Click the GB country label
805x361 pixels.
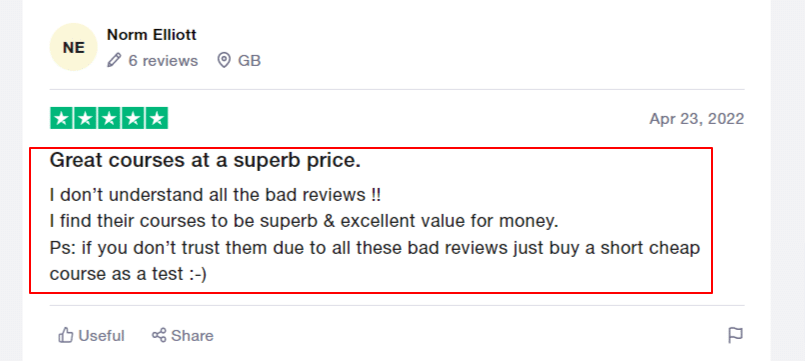point(250,61)
